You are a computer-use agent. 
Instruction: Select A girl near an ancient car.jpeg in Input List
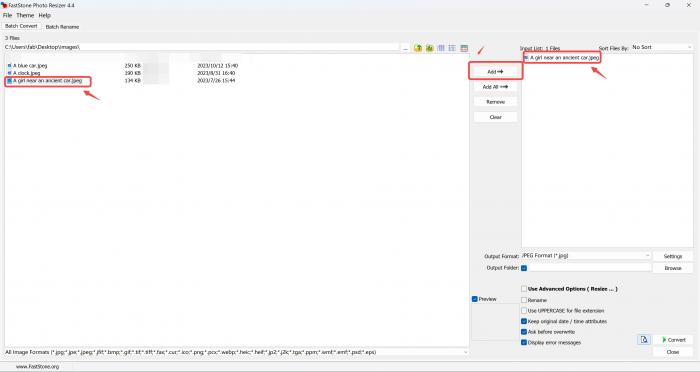[x=565, y=58]
